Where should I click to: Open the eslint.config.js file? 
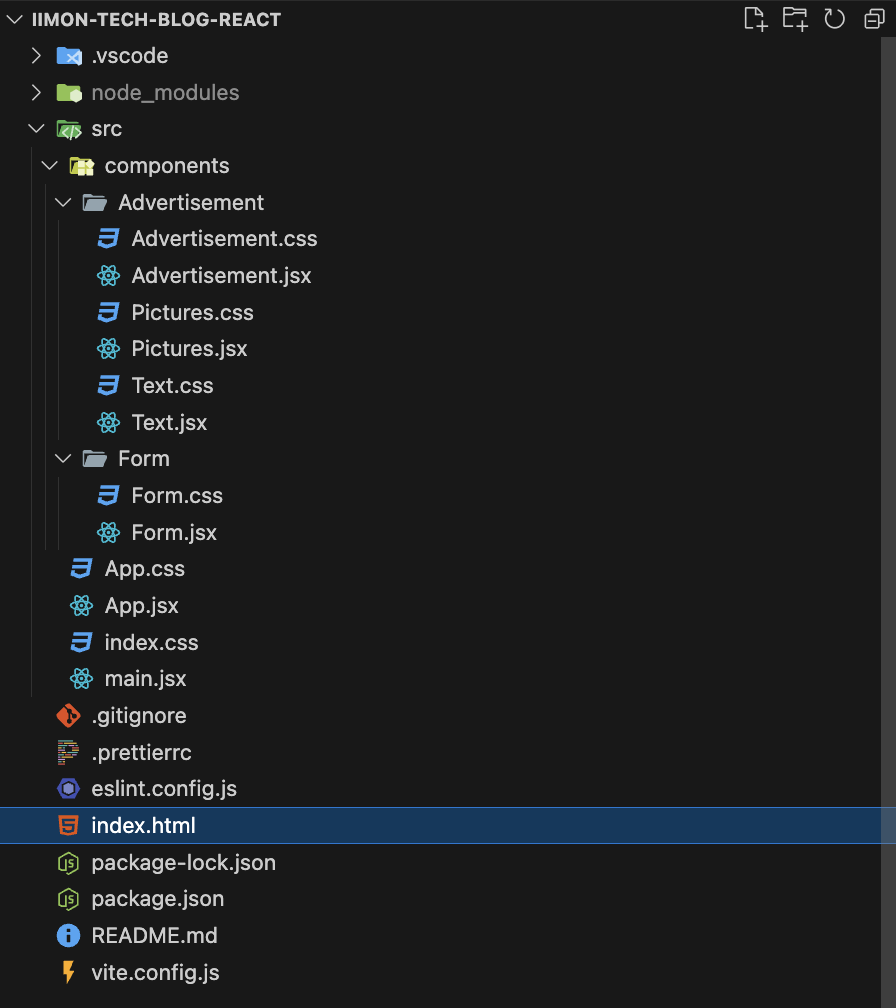[x=164, y=789]
